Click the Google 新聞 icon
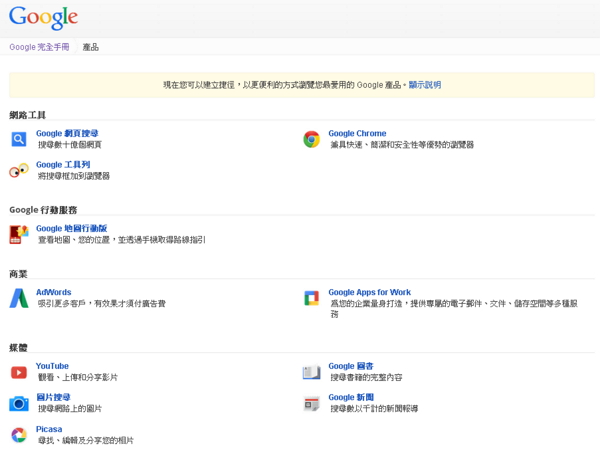 [x=311, y=403]
